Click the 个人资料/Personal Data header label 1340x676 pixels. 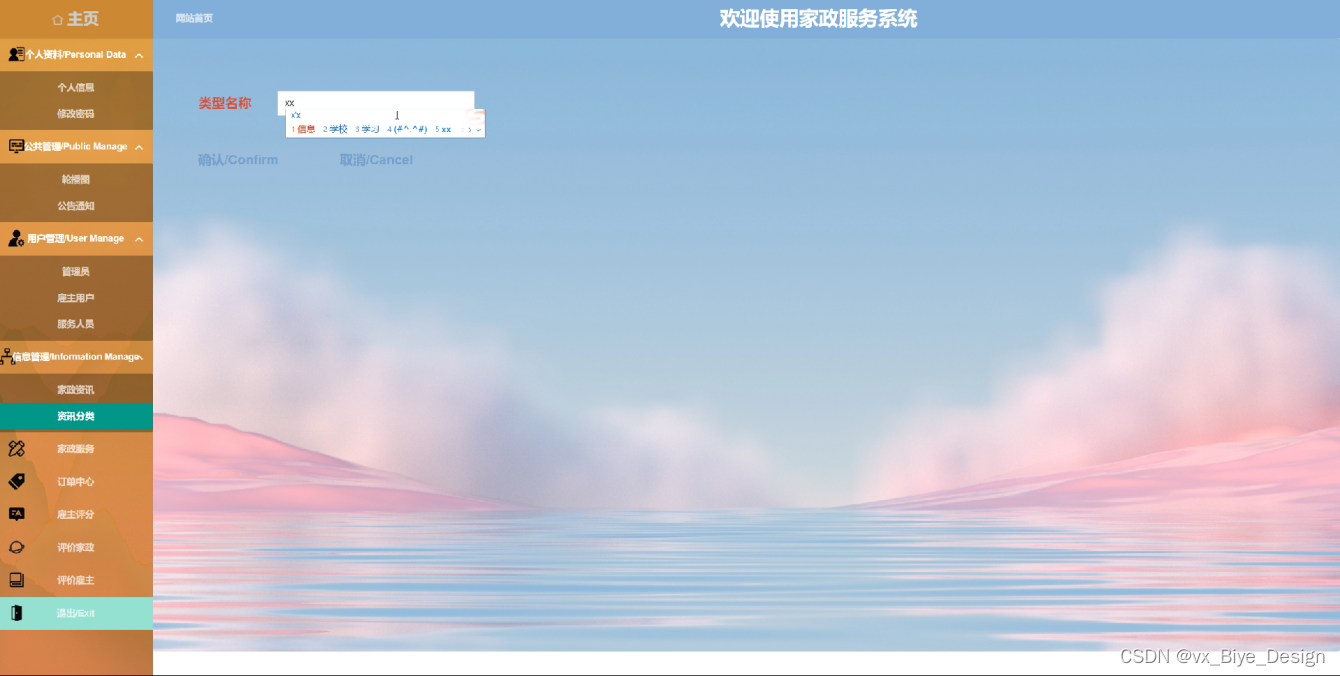(76, 55)
